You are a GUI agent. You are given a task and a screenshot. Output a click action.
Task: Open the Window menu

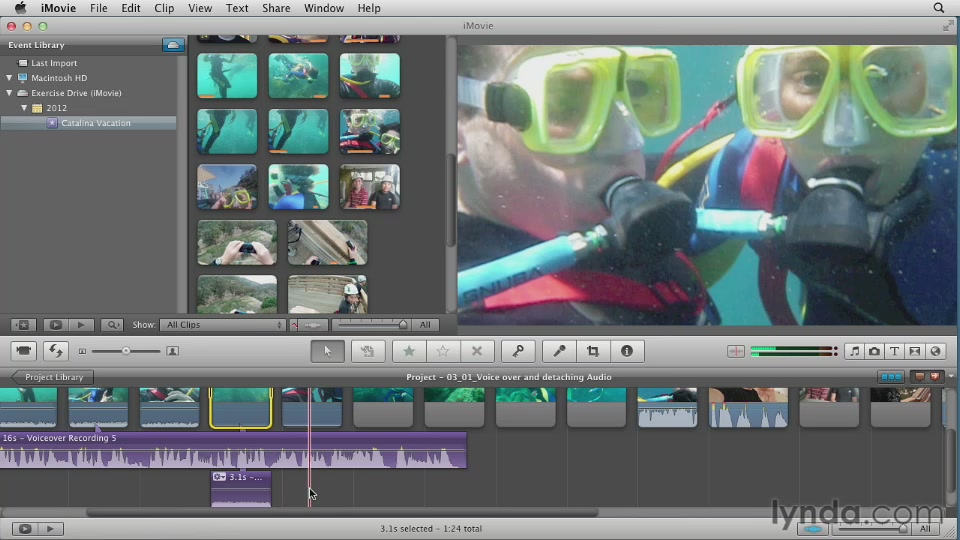point(324,8)
